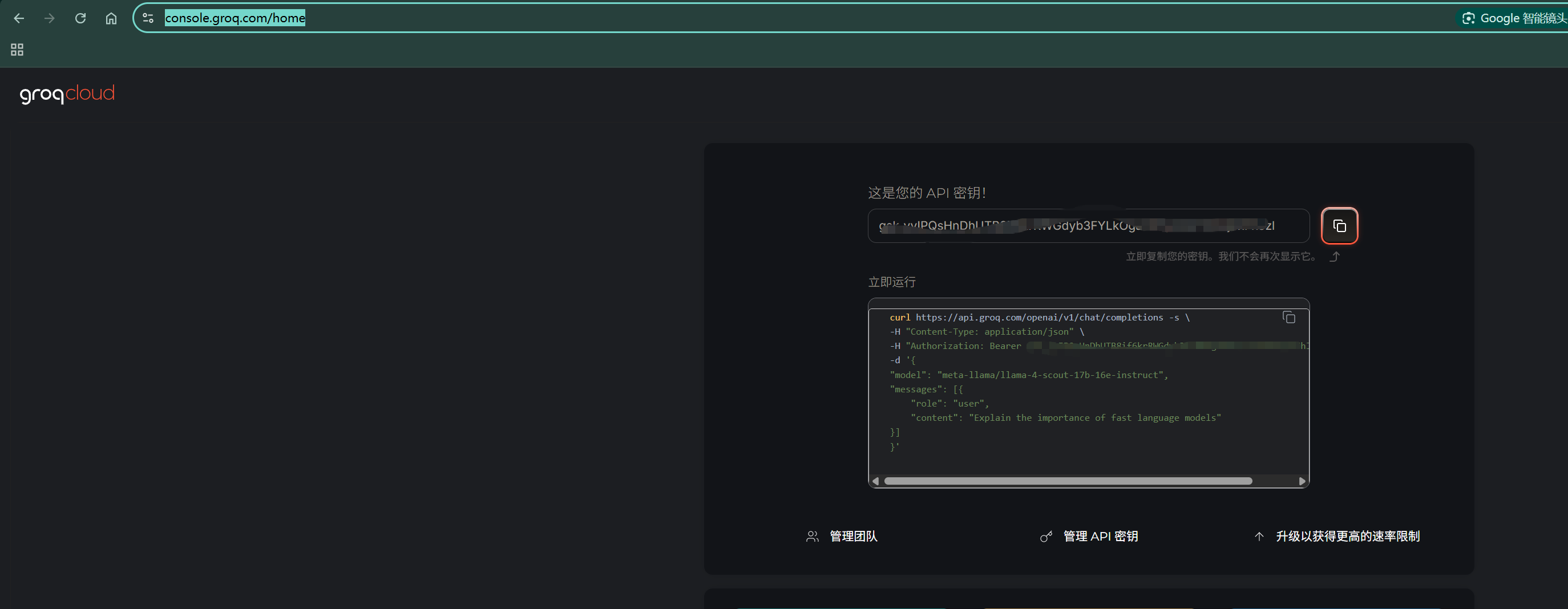
Task: Copy the API key with copy button
Action: click(1339, 226)
